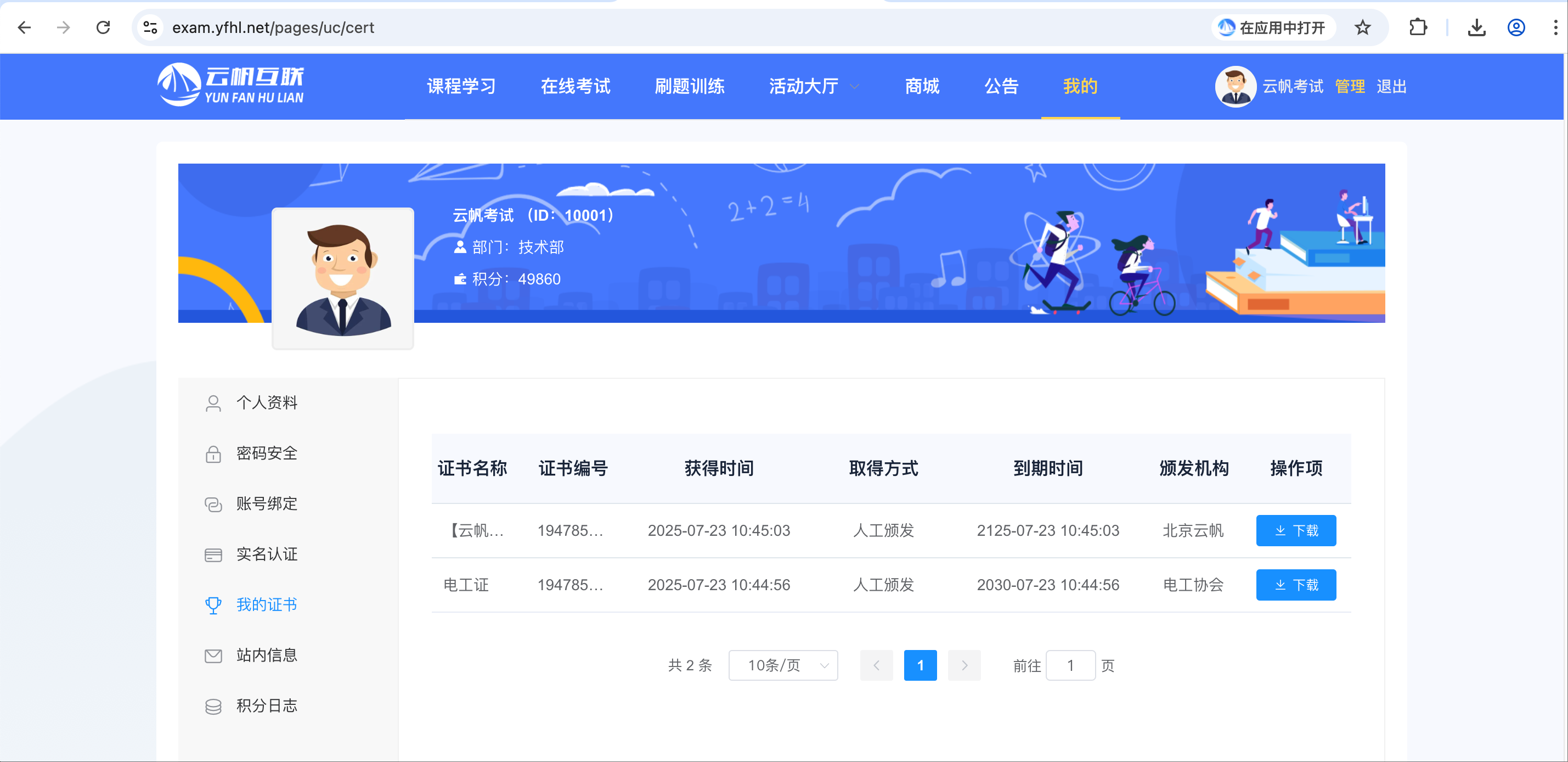The height and width of the screenshot is (762, 1568).
Task: Click the previous page arrow
Action: click(x=877, y=666)
